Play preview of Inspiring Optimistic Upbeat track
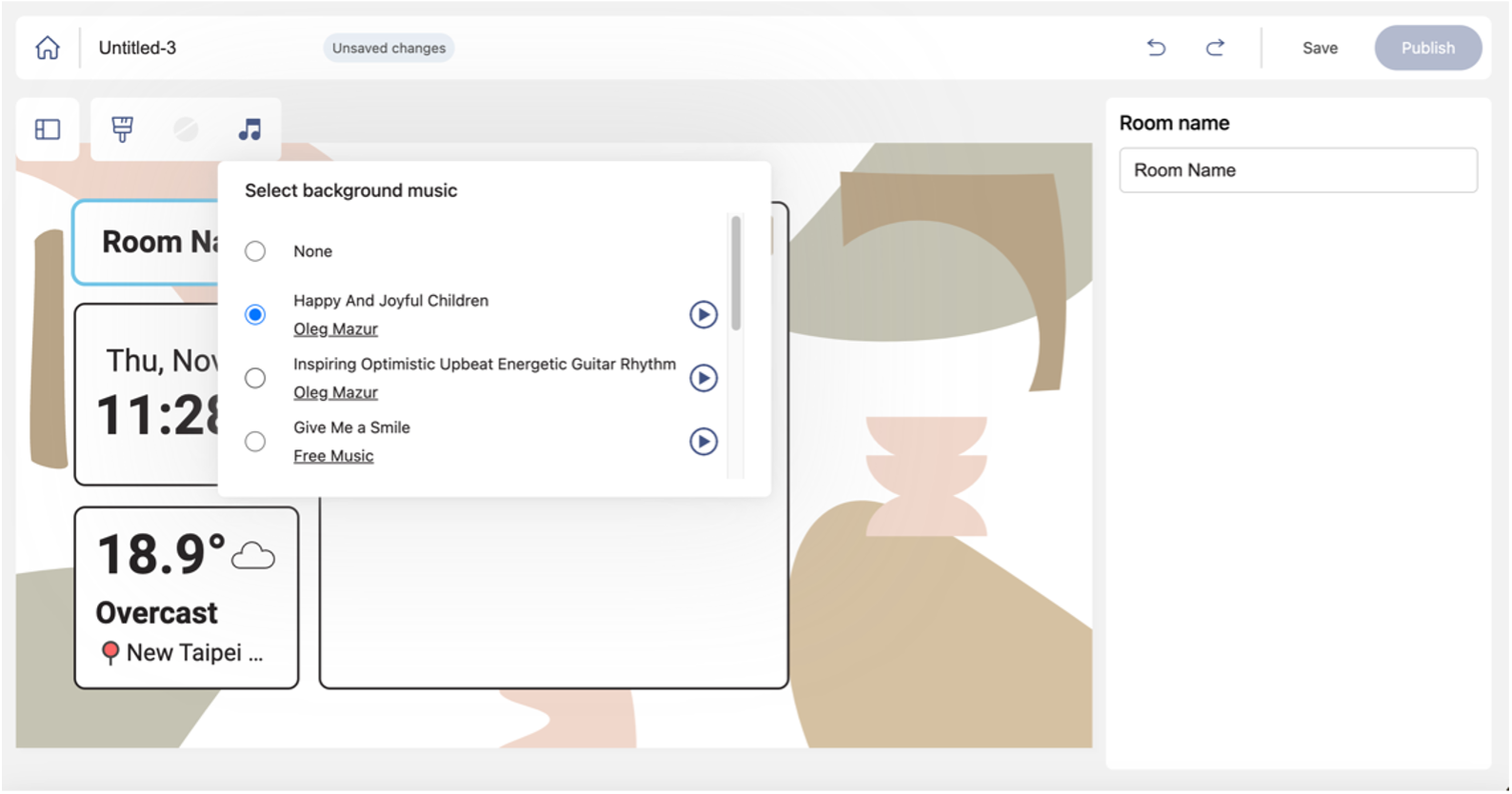The height and width of the screenshot is (794, 1512). click(704, 379)
